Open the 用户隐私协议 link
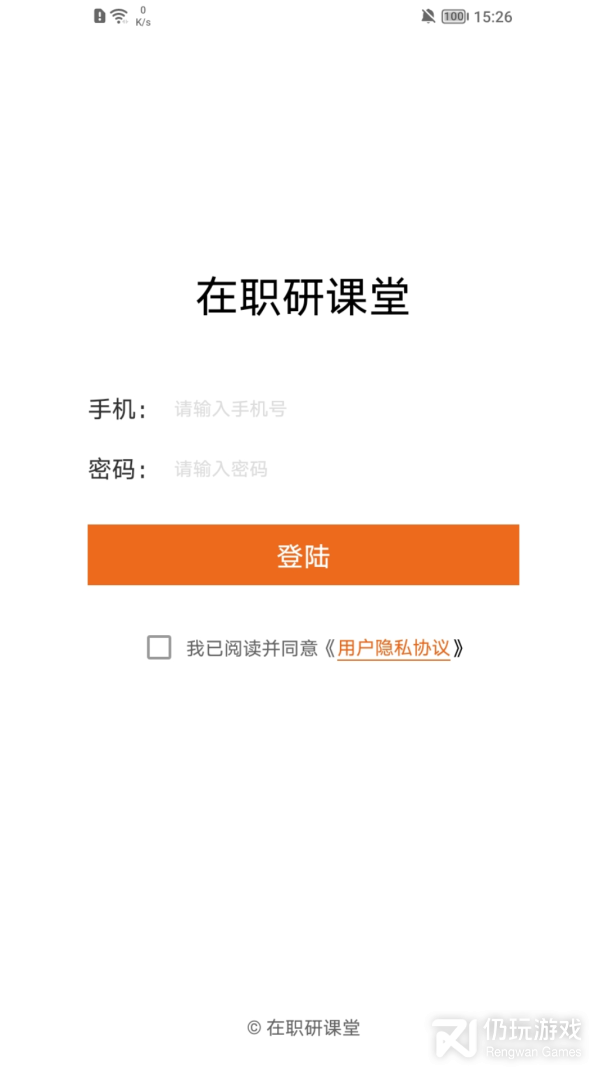Screen dimensions: 607x1080 click(x=393, y=648)
